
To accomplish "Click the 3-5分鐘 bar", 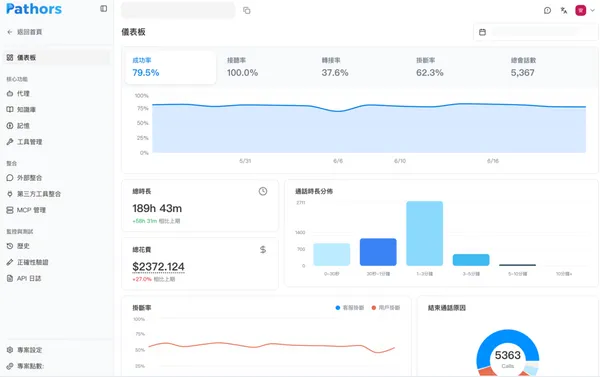I will (x=471, y=260).
